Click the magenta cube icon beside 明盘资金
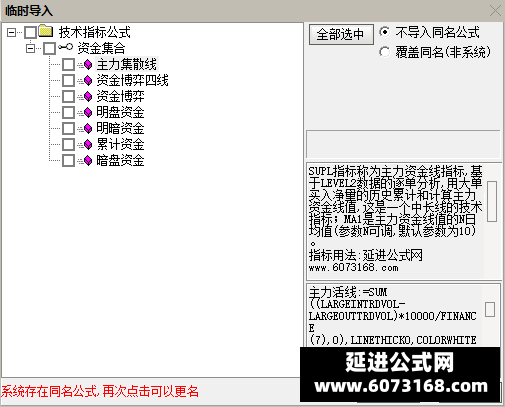The height and width of the screenshot is (407, 505). point(88,112)
